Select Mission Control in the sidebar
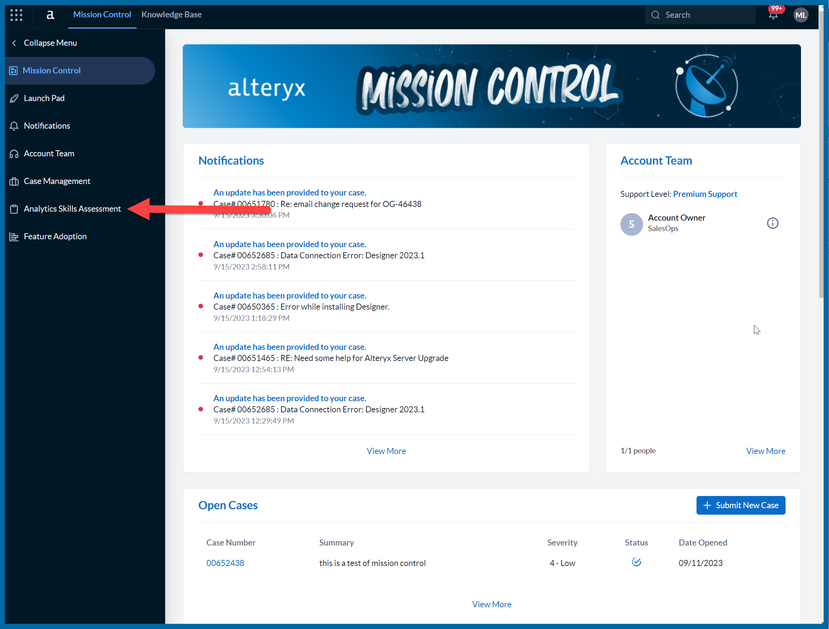829x629 pixels. [79, 70]
